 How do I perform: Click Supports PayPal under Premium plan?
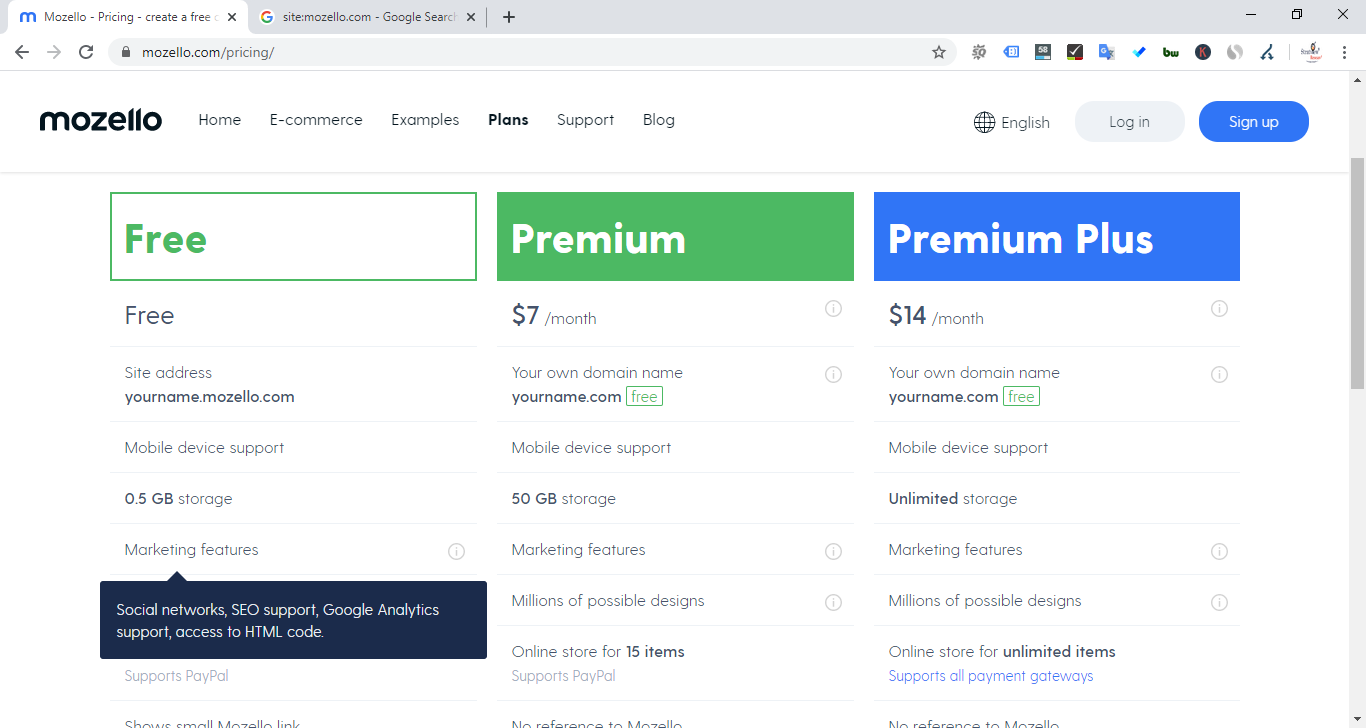[x=564, y=676]
